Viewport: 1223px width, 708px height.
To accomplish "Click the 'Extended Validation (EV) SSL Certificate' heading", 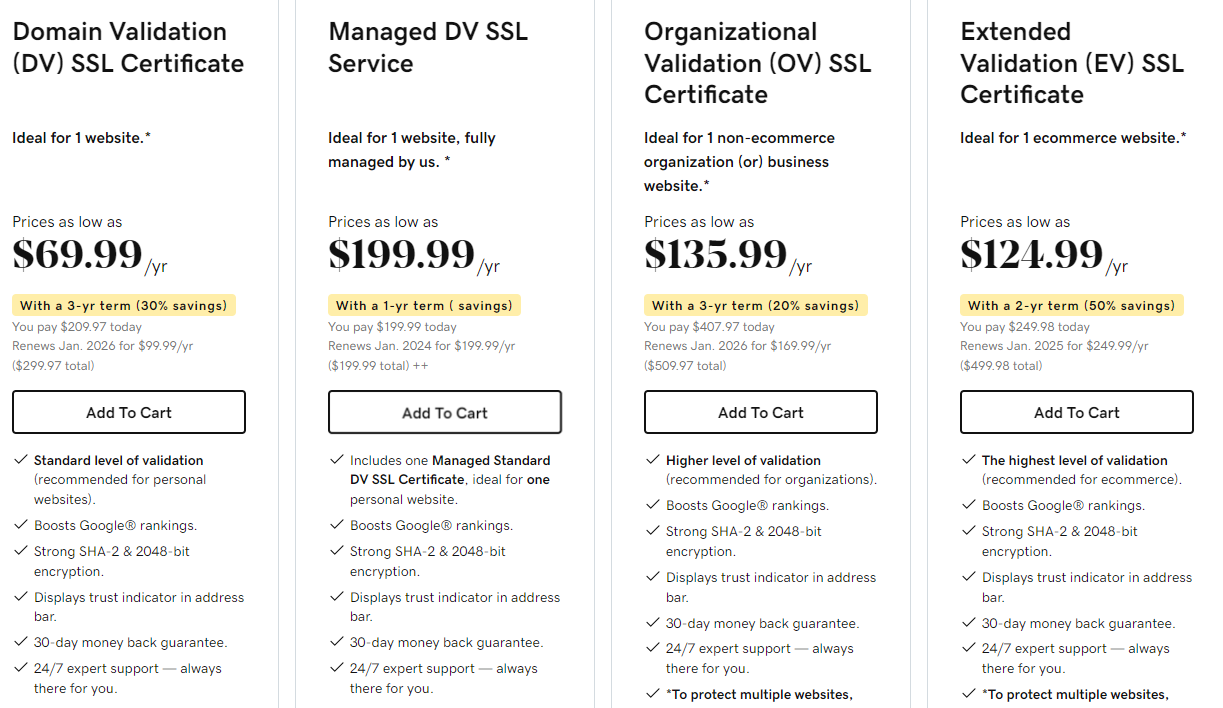I will (1072, 63).
